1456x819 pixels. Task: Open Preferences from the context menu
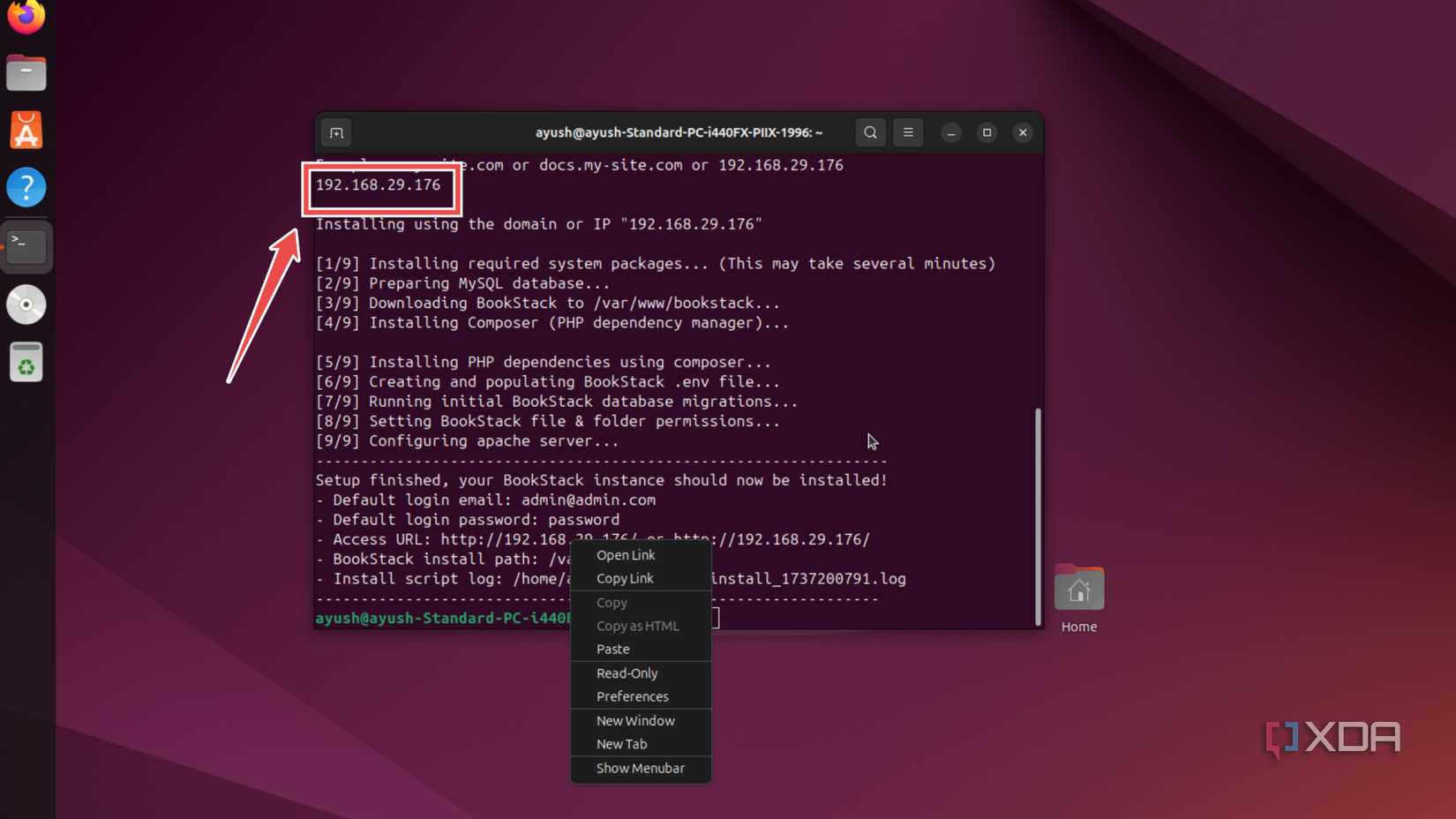tap(632, 696)
